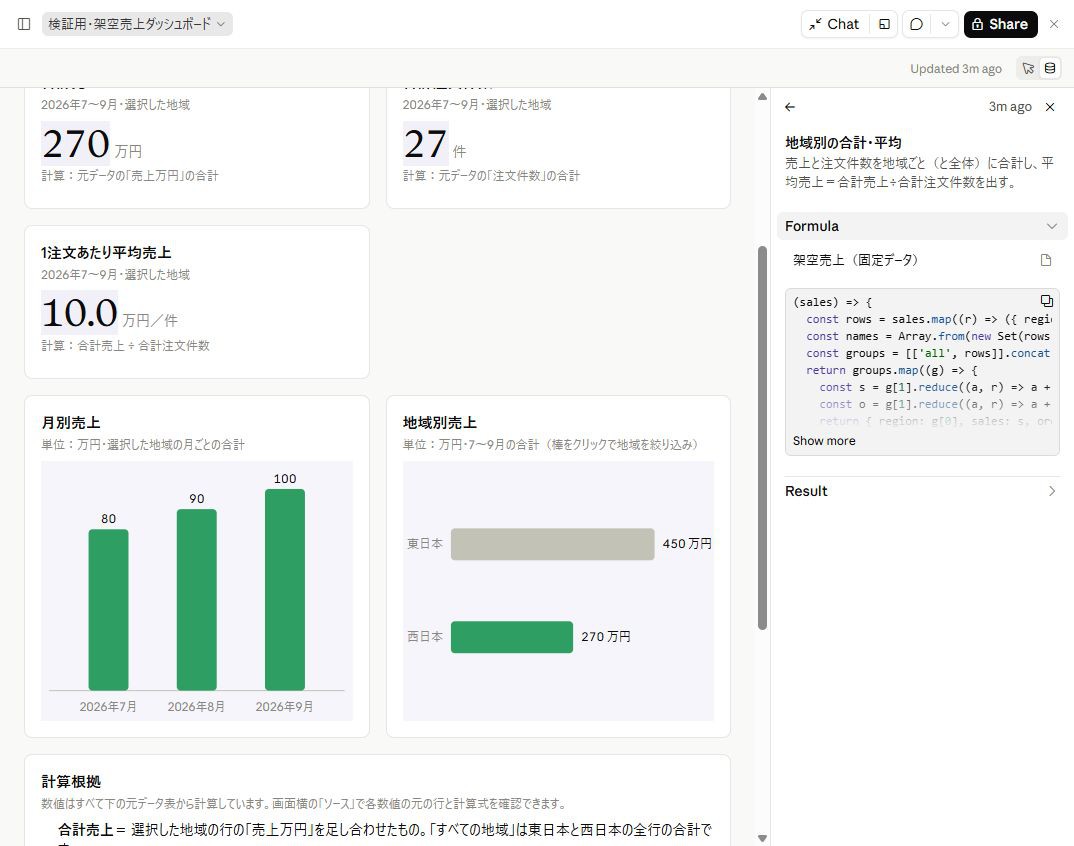This screenshot has height=846, width=1074.
Task: Click the 西日本 green bar
Action: coord(512,637)
